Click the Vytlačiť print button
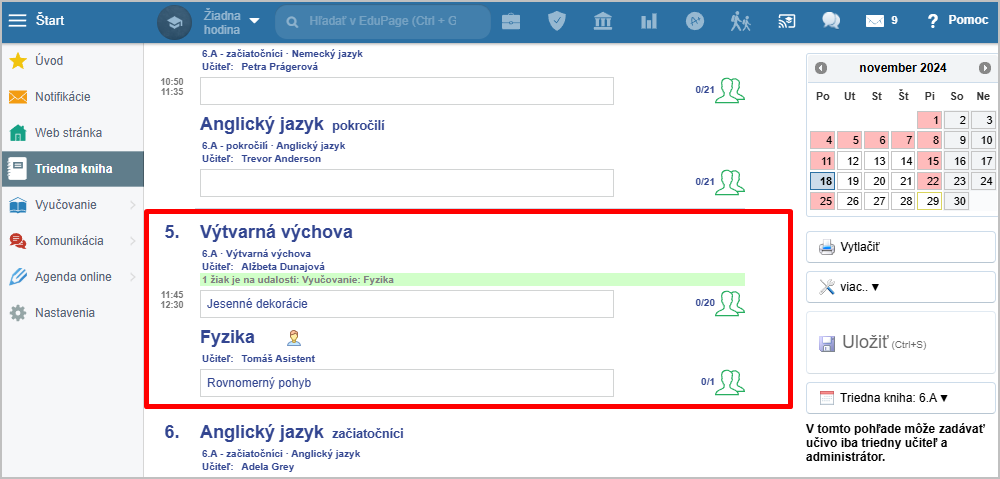 pyautogui.click(x=901, y=247)
